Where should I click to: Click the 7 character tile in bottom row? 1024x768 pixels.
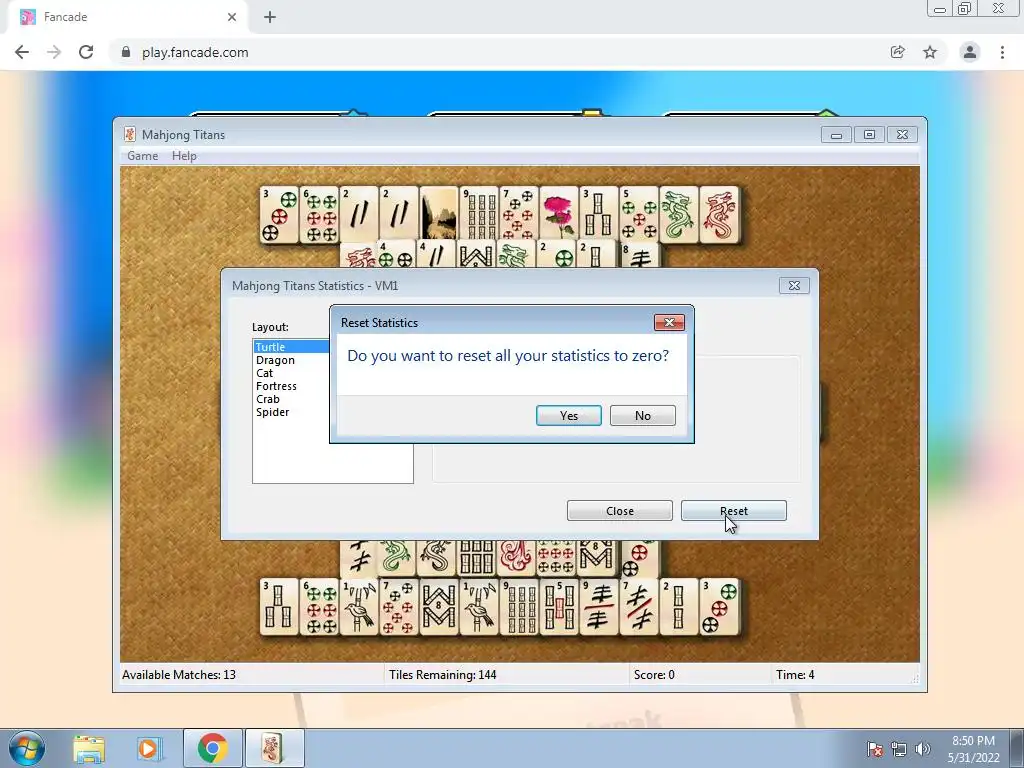point(638,607)
